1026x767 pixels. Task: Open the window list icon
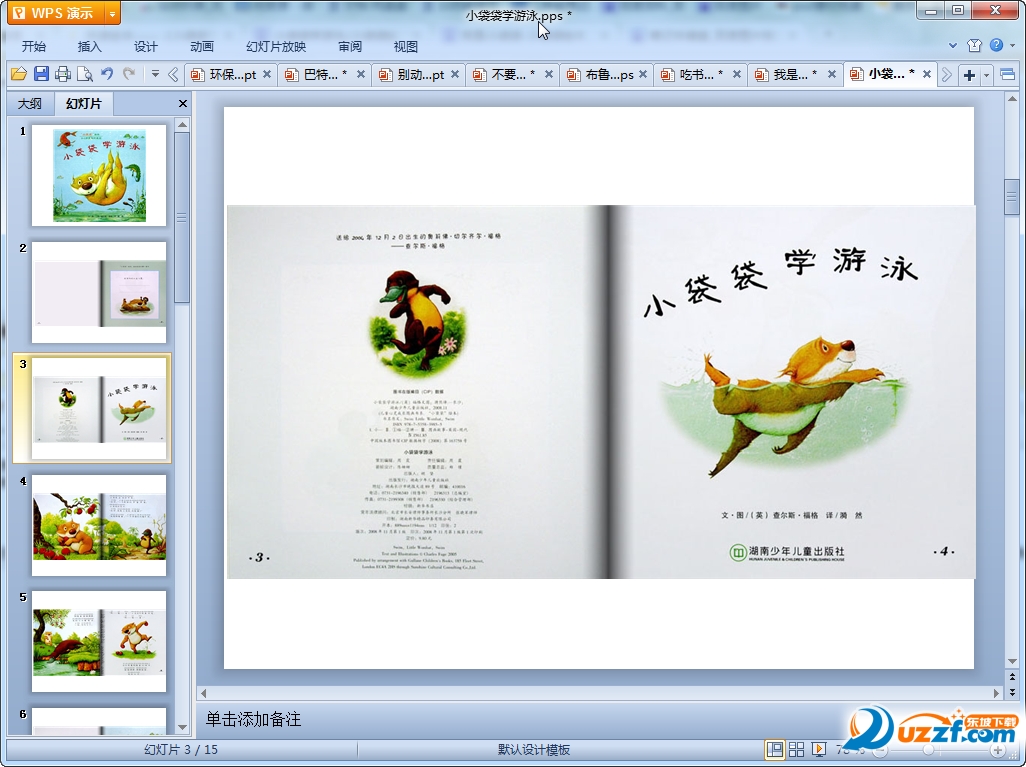pyautogui.click(x=1008, y=75)
